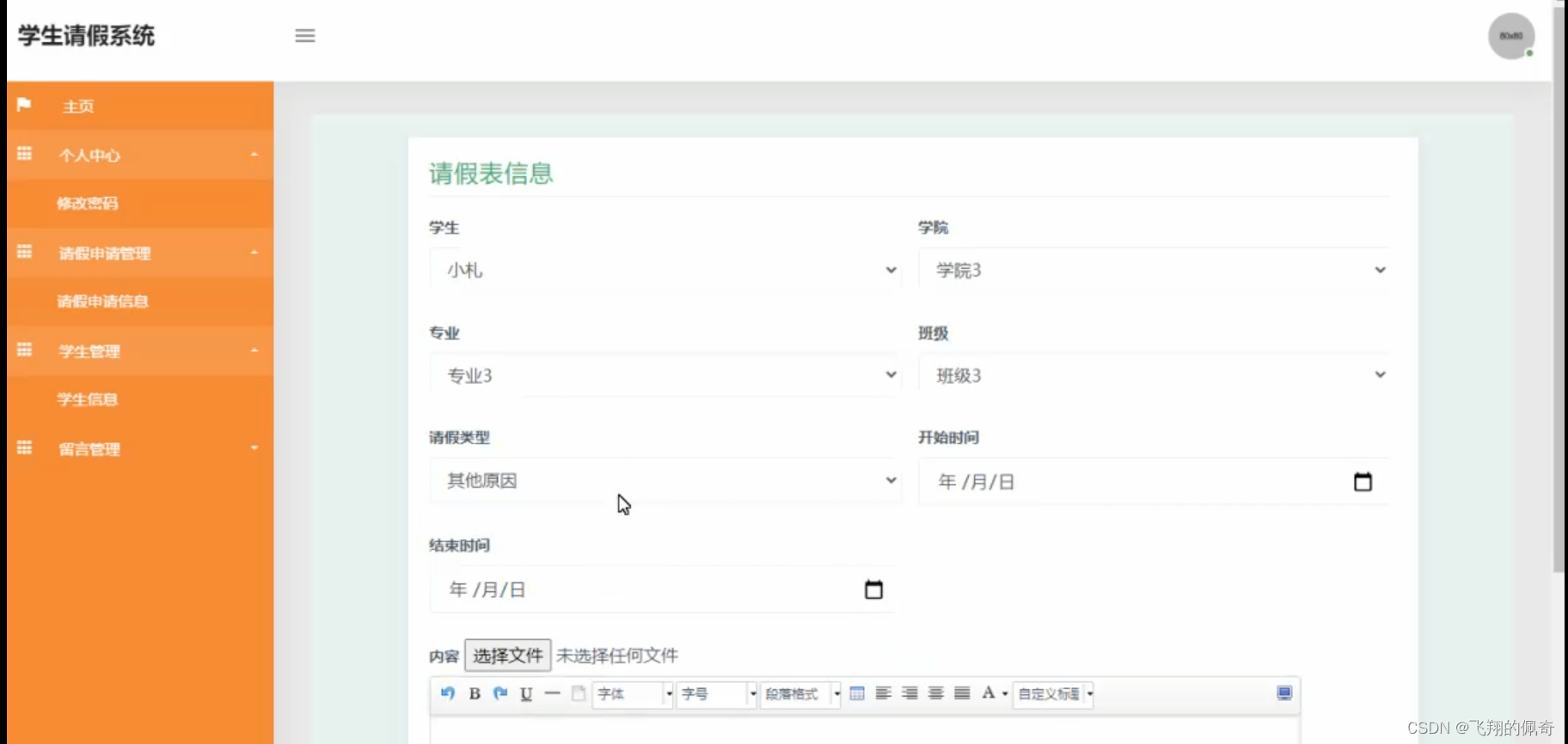
Task: Toggle underline formatting in editor
Action: (526, 693)
